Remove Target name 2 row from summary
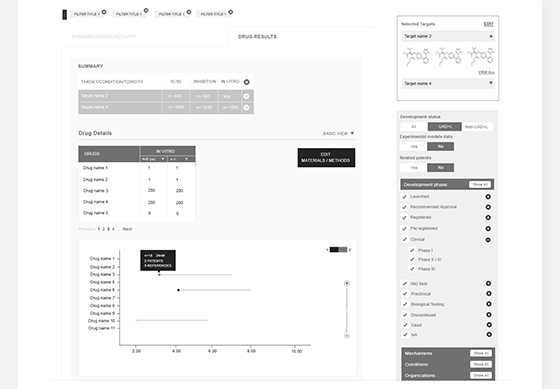This screenshot has width=560, height=389. (246, 96)
